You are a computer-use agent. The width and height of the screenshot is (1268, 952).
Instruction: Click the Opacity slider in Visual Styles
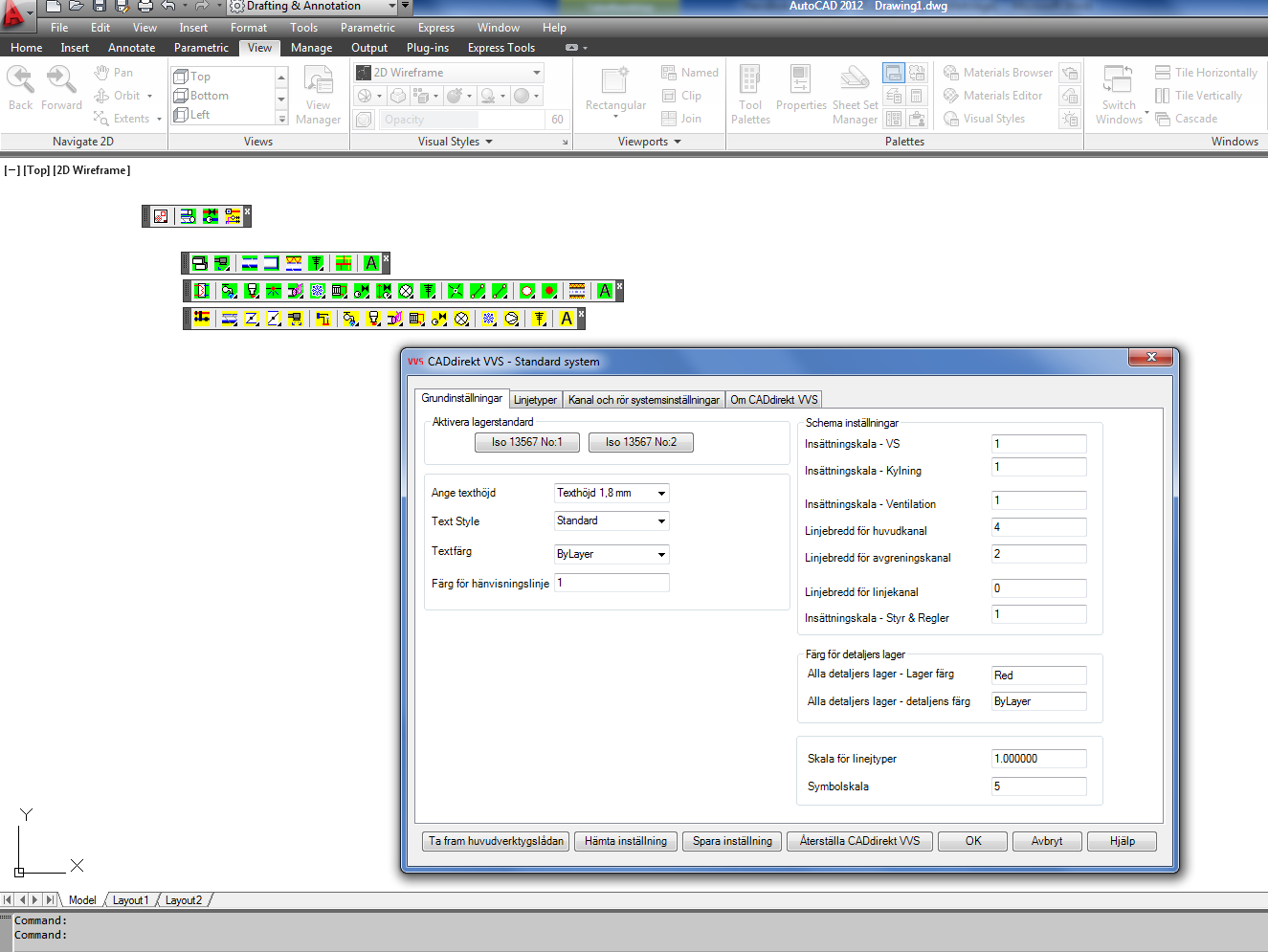[463, 120]
